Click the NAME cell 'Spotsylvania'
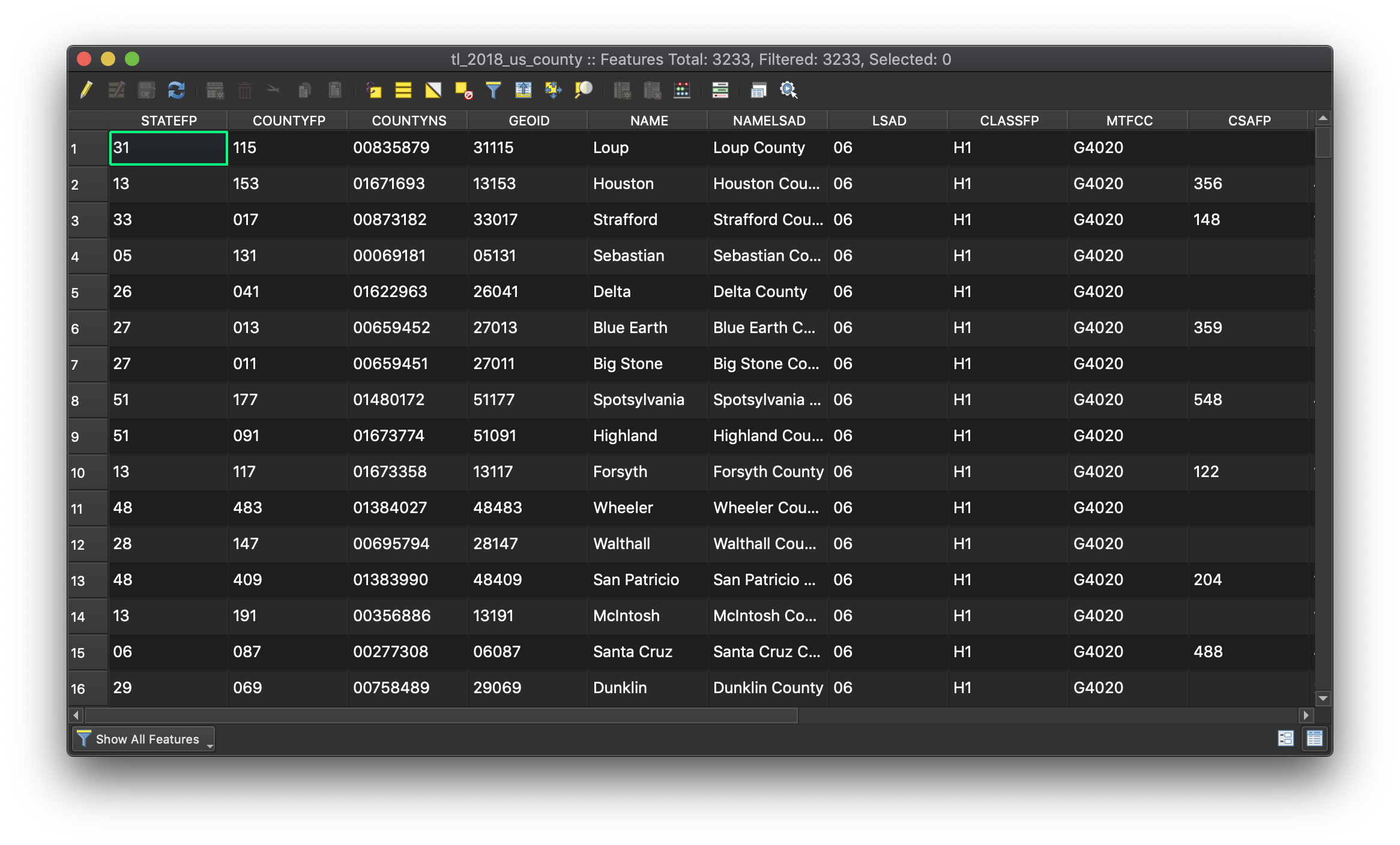The width and height of the screenshot is (1400, 845). pyautogui.click(x=648, y=400)
